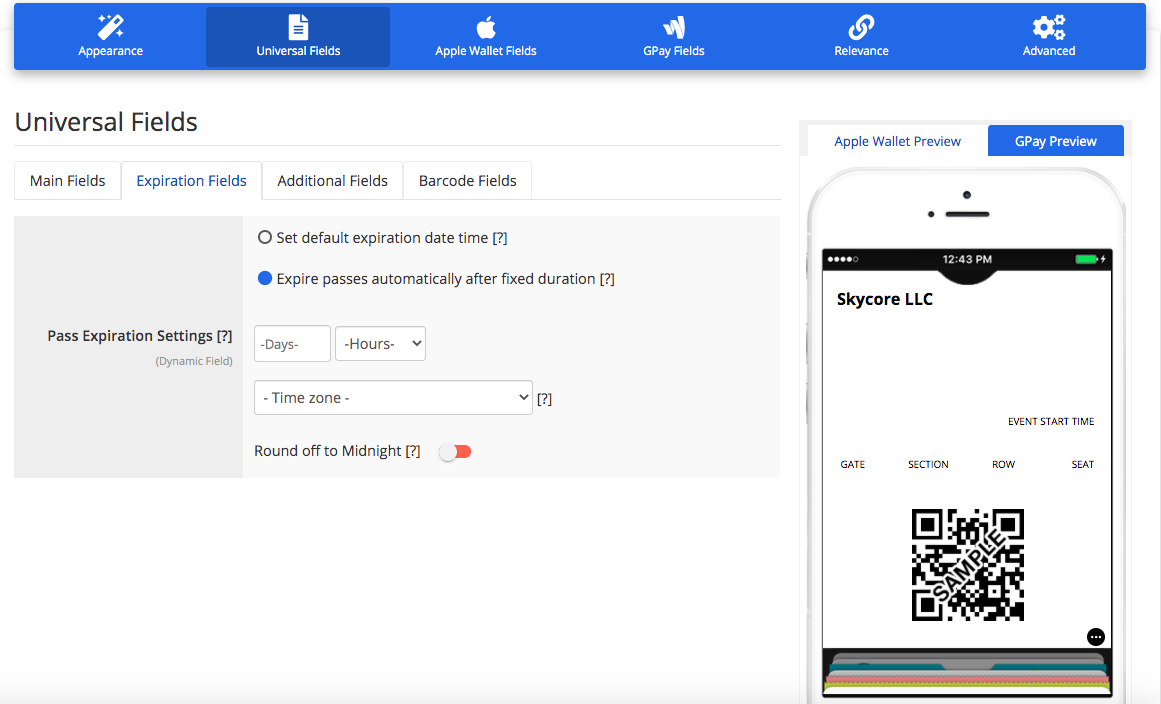Open help link next to Pass Expiration Settings
This screenshot has height=704, width=1161.
point(225,336)
